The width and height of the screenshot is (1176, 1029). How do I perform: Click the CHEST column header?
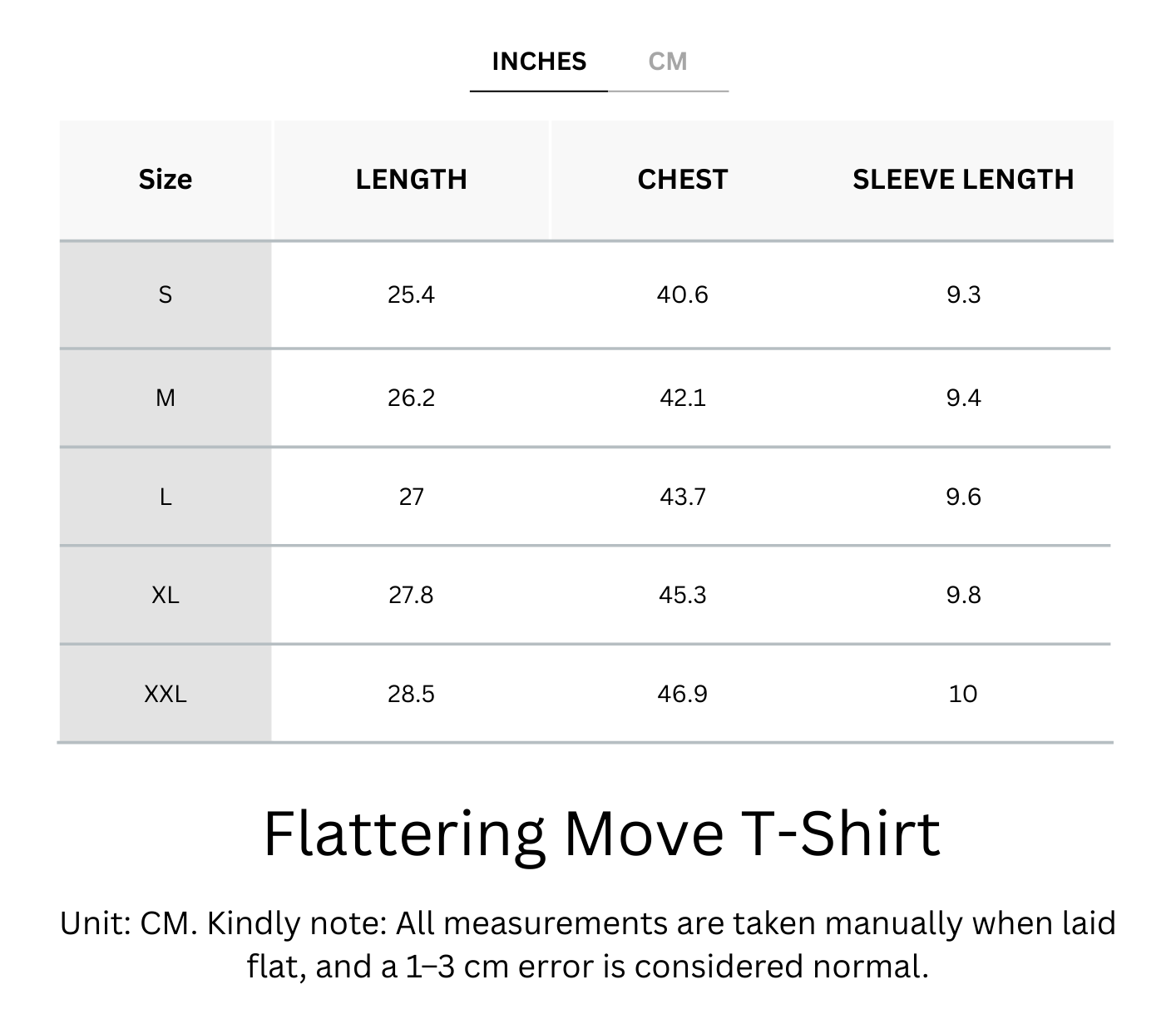click(682, 180)
